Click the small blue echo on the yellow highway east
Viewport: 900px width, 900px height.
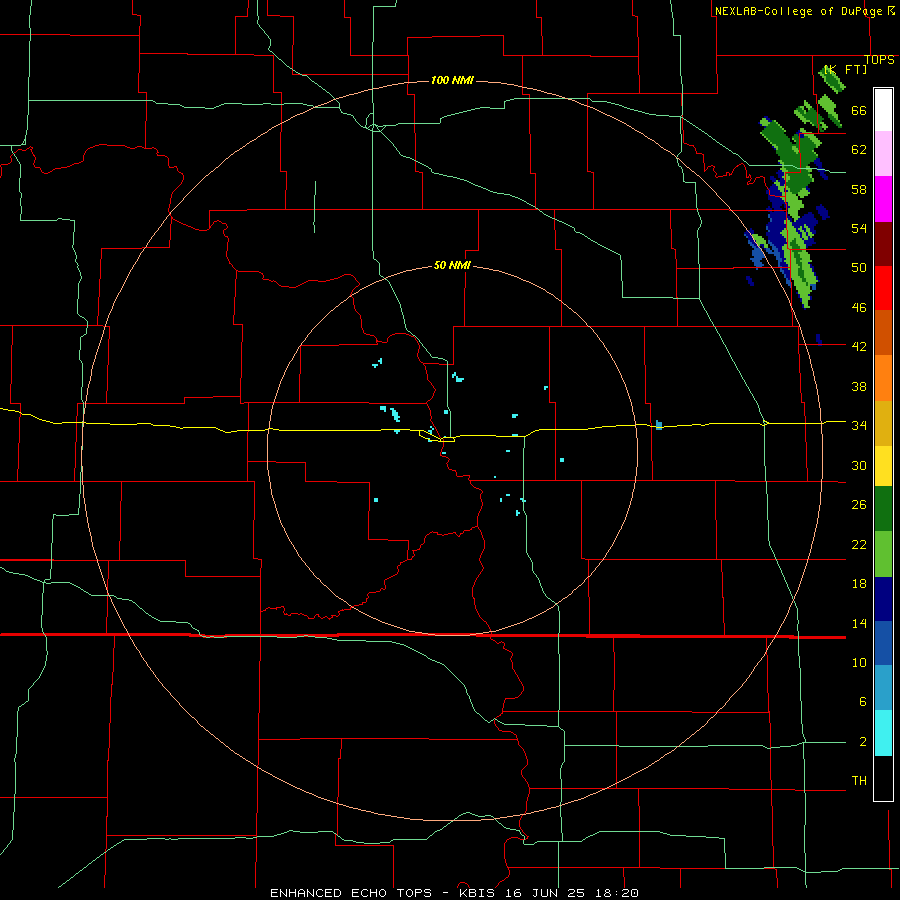pos(659,425)
